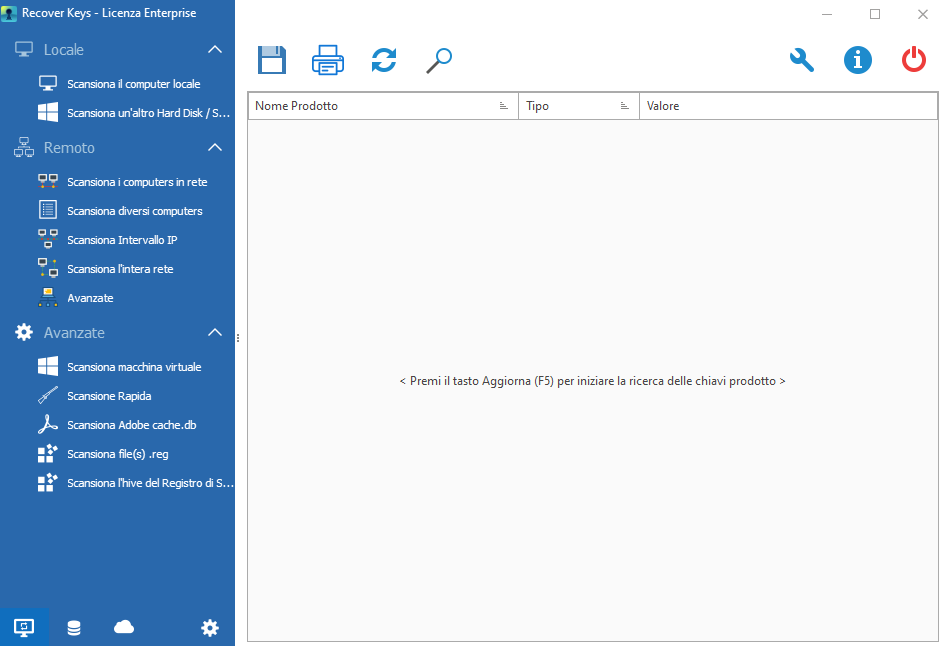Start Scansione Rapida
This screenshot has width=944, height=646.
click(x=109, y=396)
